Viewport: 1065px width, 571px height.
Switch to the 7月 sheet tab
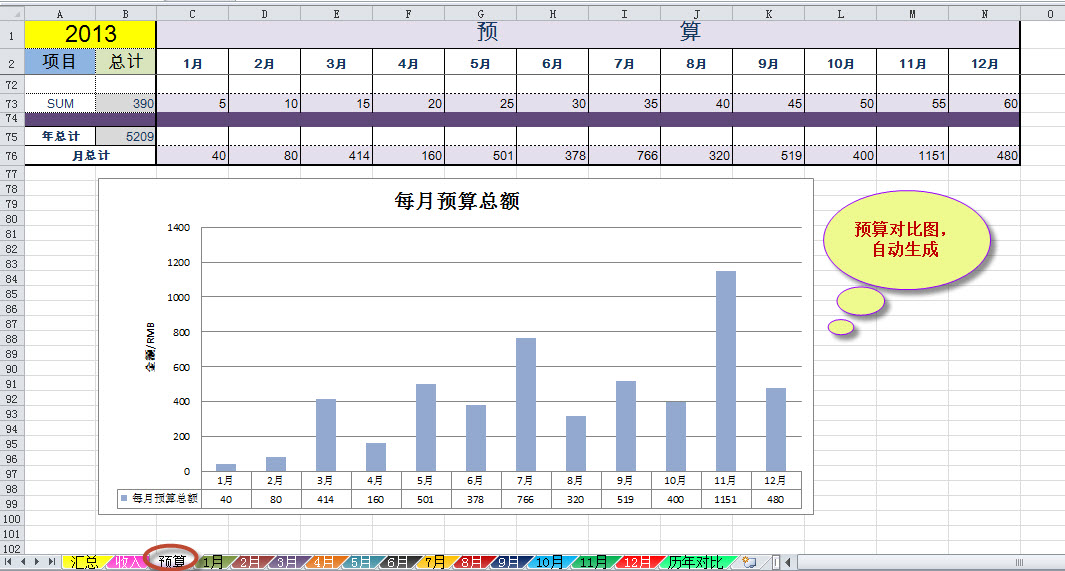[434, 562]
